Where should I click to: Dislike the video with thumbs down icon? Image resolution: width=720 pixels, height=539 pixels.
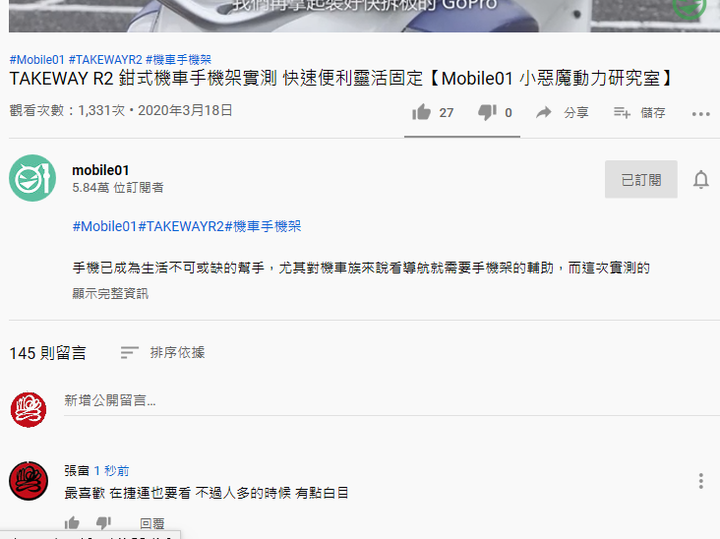(487, 112)
